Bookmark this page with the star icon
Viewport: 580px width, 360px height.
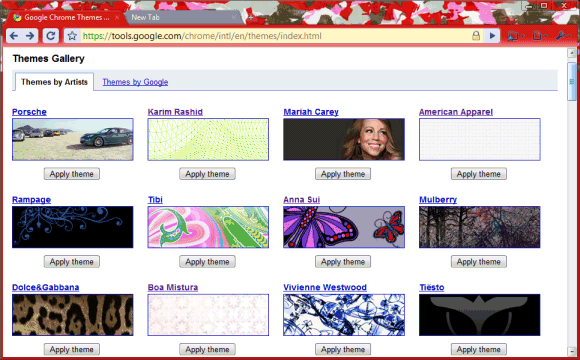click(72, 36)
